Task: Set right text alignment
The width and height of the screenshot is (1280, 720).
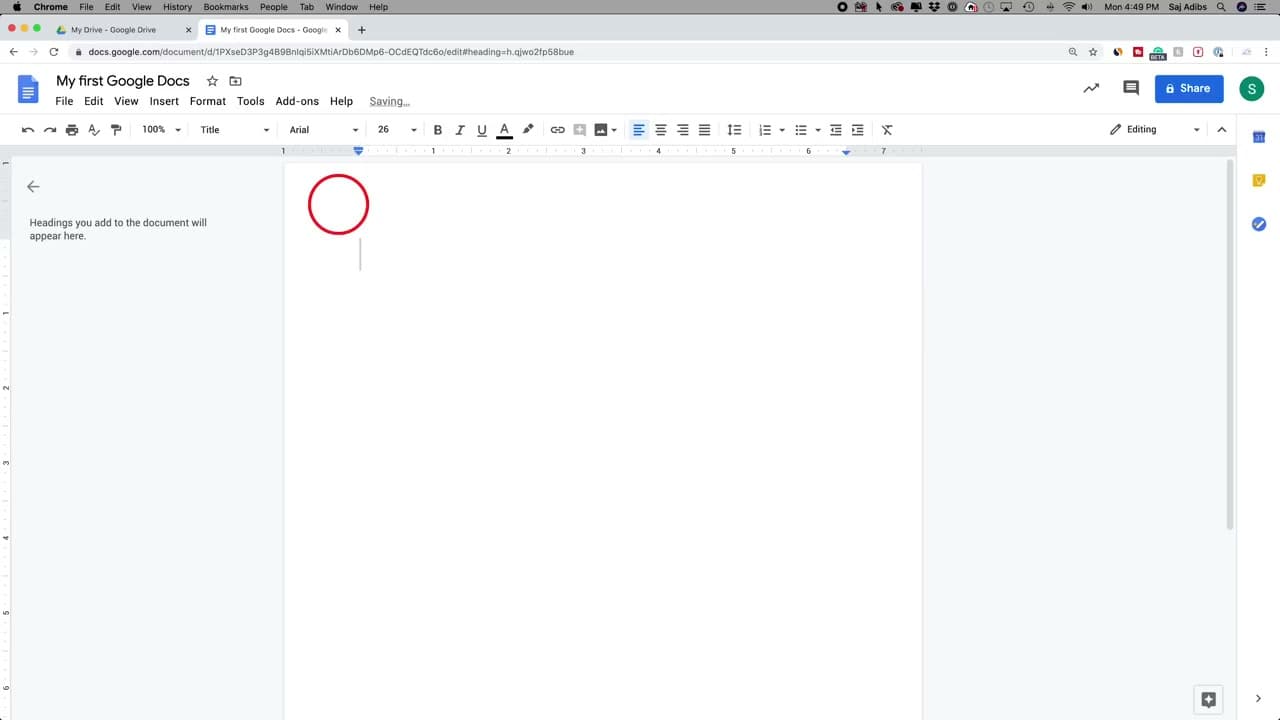Action: point(683,130)
